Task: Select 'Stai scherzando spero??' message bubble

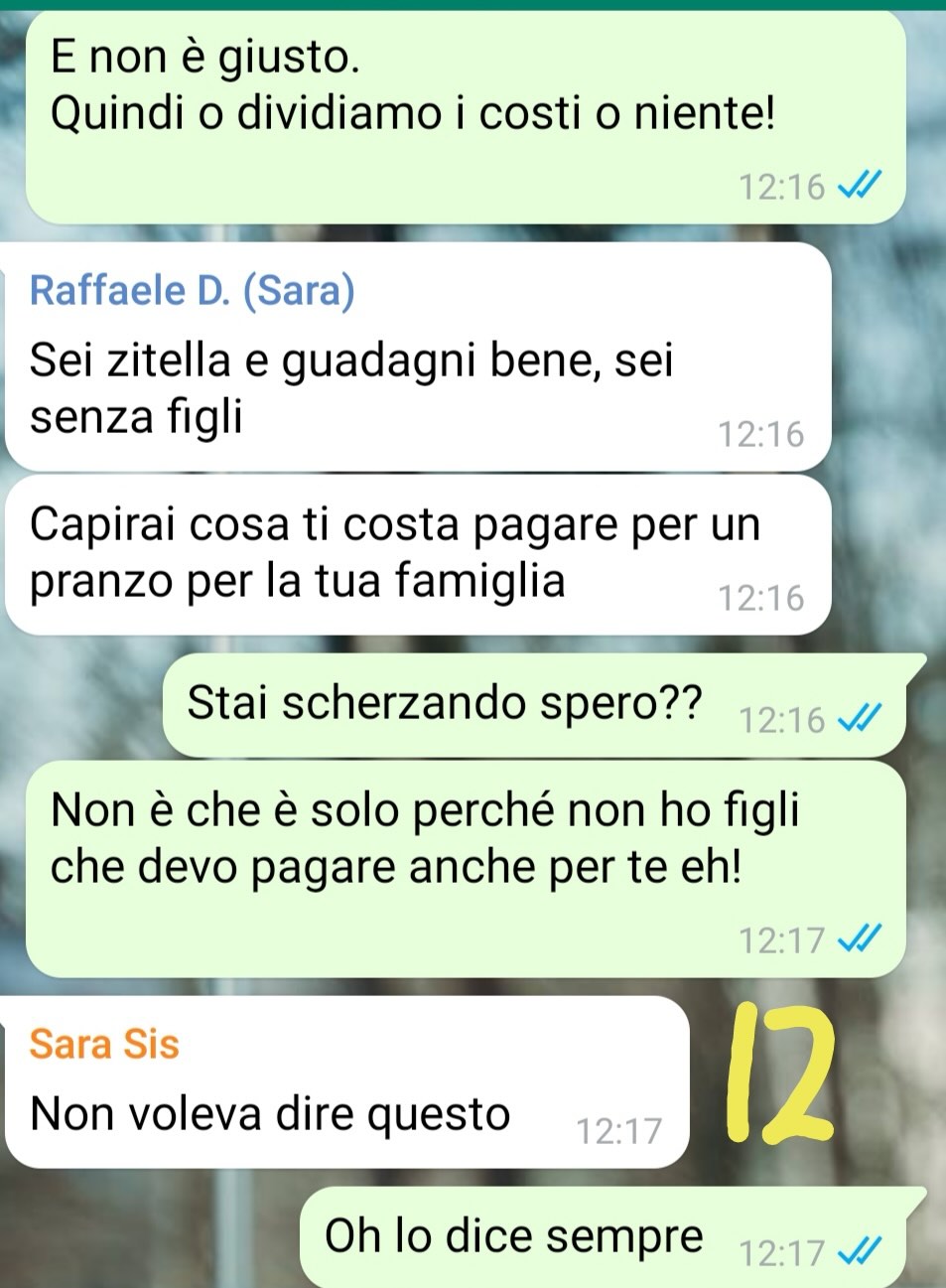Action: click(x=534, y=705)
